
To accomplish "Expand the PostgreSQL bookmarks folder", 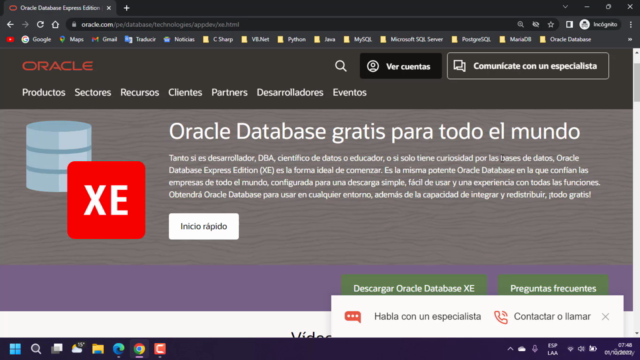I will click(471, 39).
